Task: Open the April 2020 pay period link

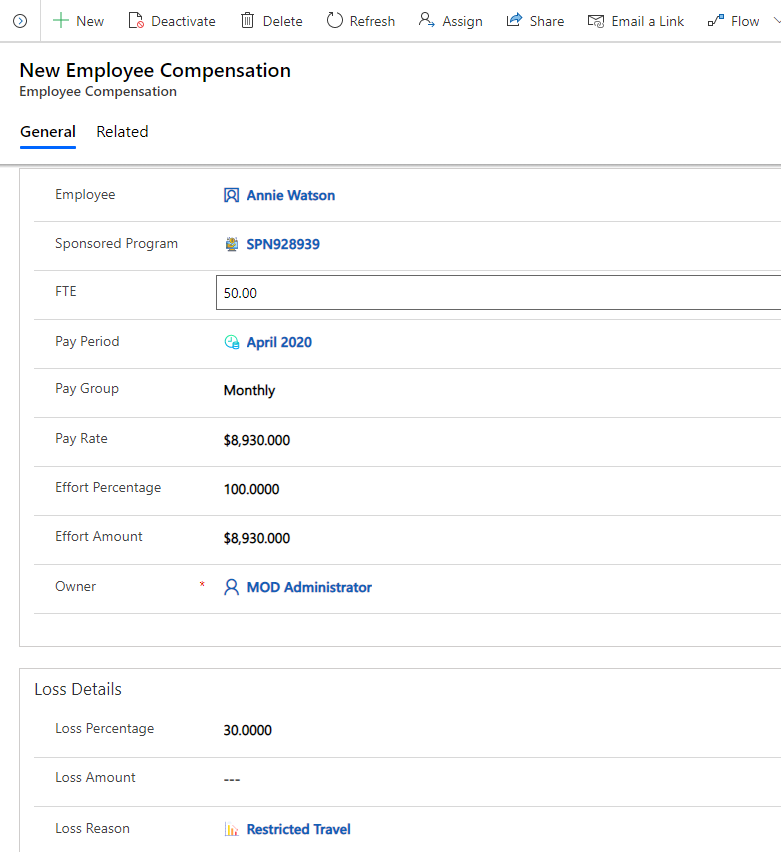Action: (x=279, y=342)
